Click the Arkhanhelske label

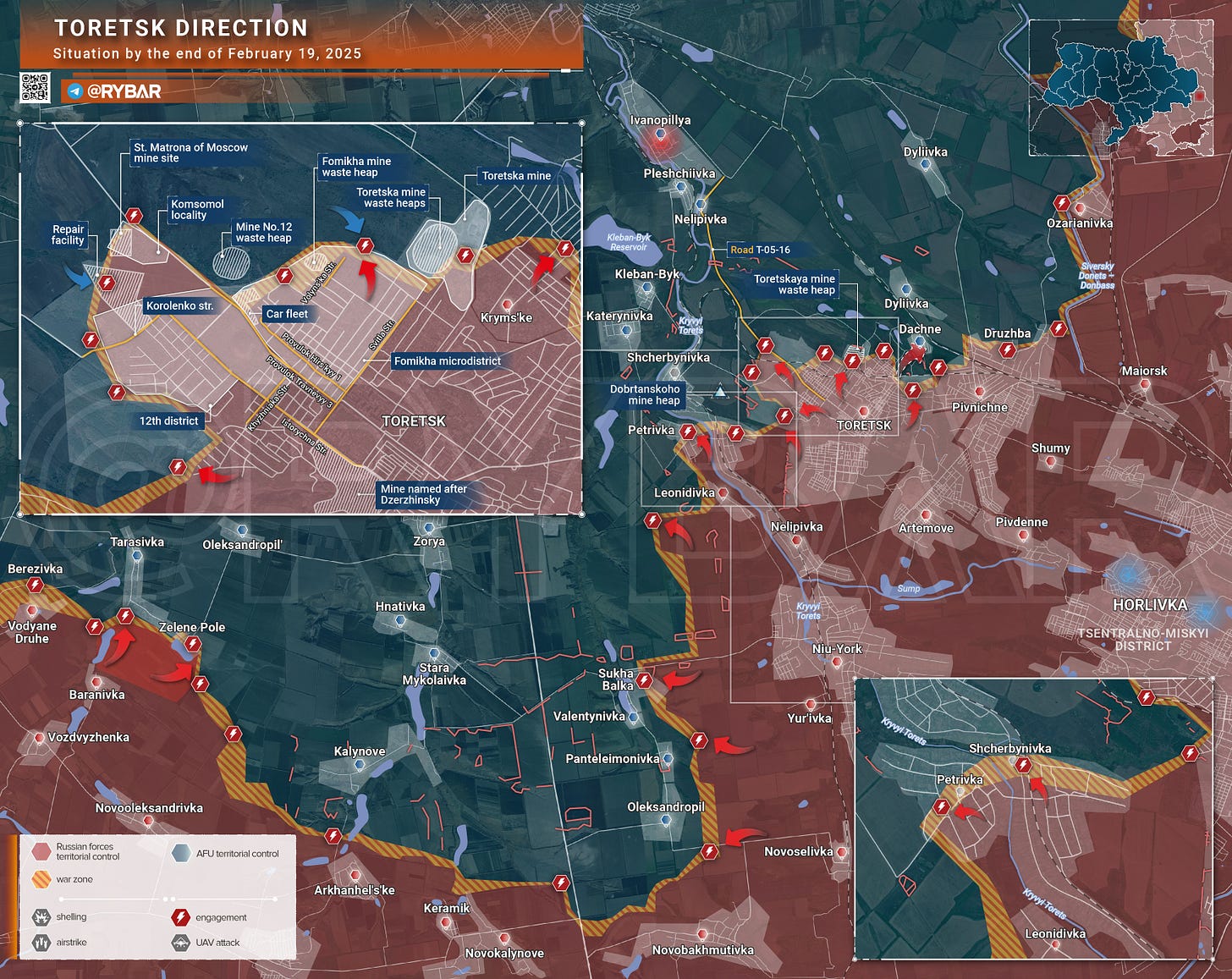point(355,890)
